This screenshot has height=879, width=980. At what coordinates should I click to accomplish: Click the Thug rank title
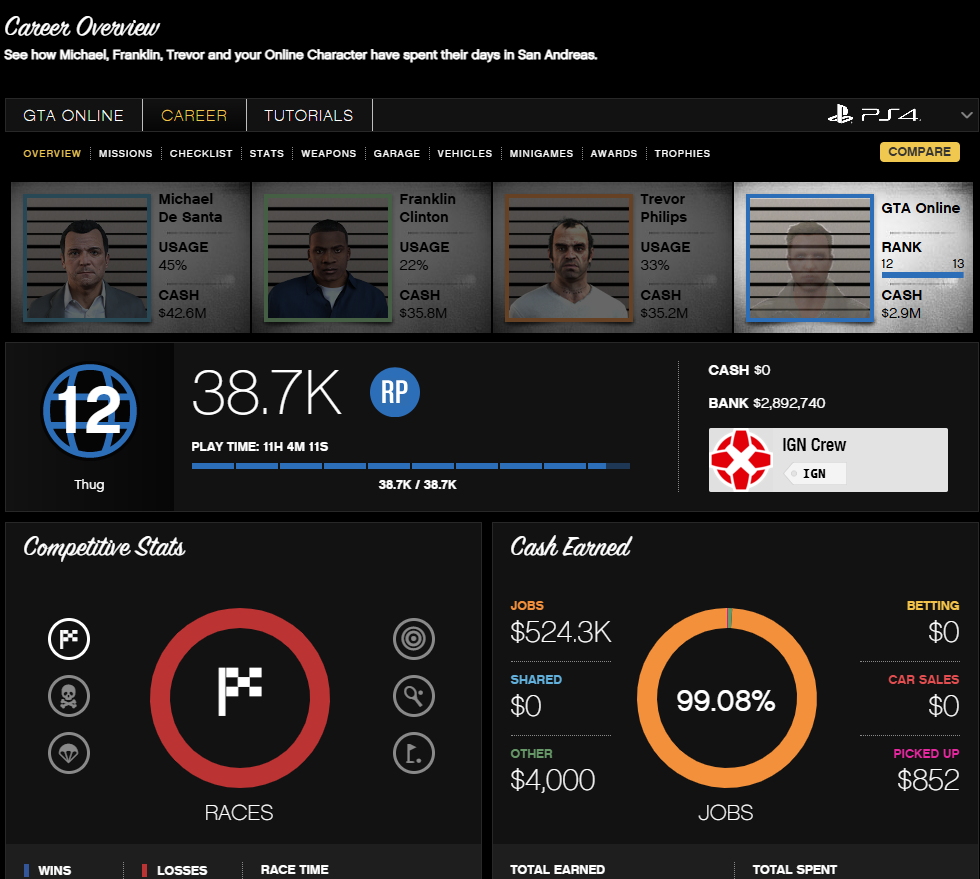(89, 485)
